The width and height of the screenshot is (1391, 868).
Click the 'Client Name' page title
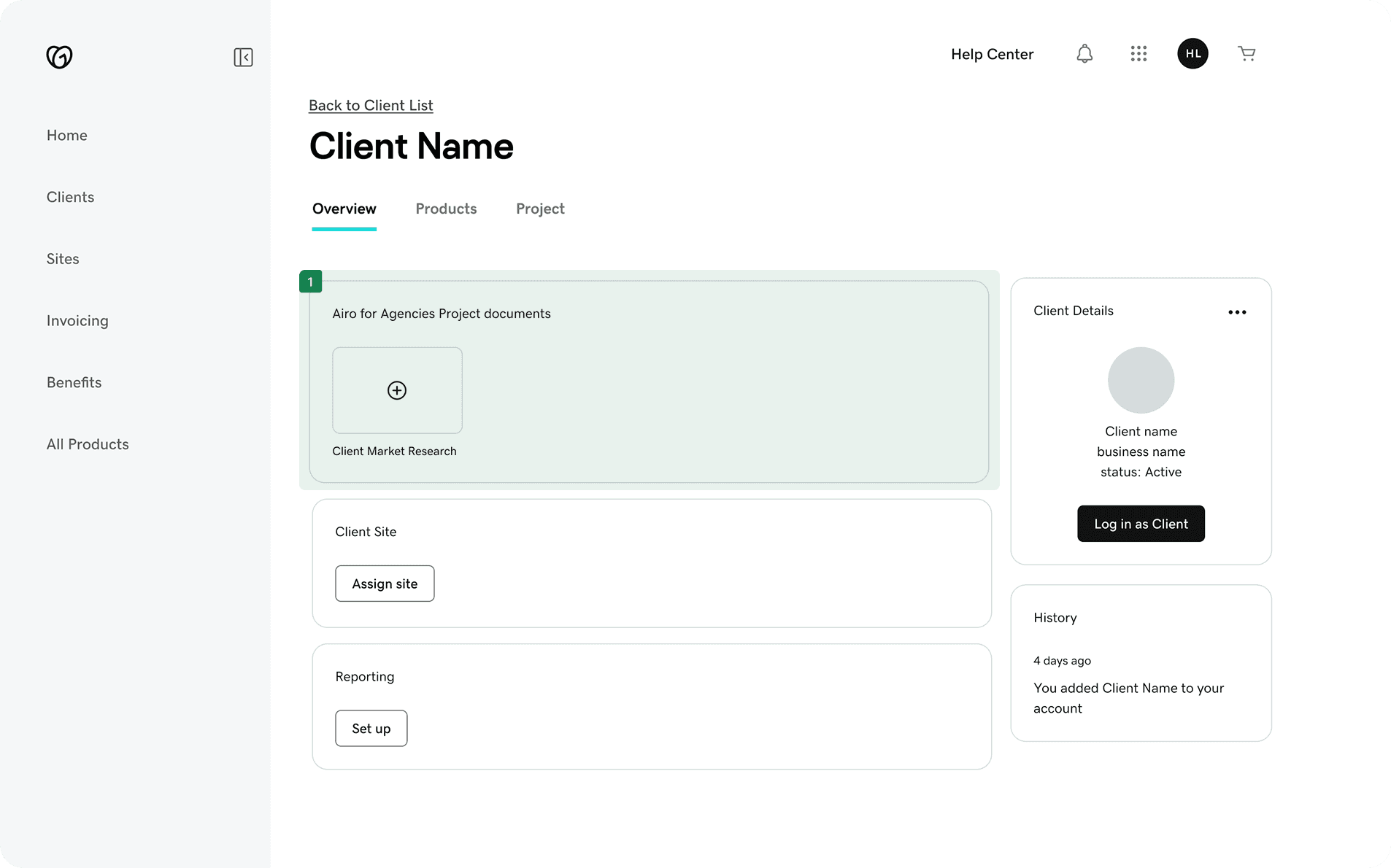click(x=412, y=146)
